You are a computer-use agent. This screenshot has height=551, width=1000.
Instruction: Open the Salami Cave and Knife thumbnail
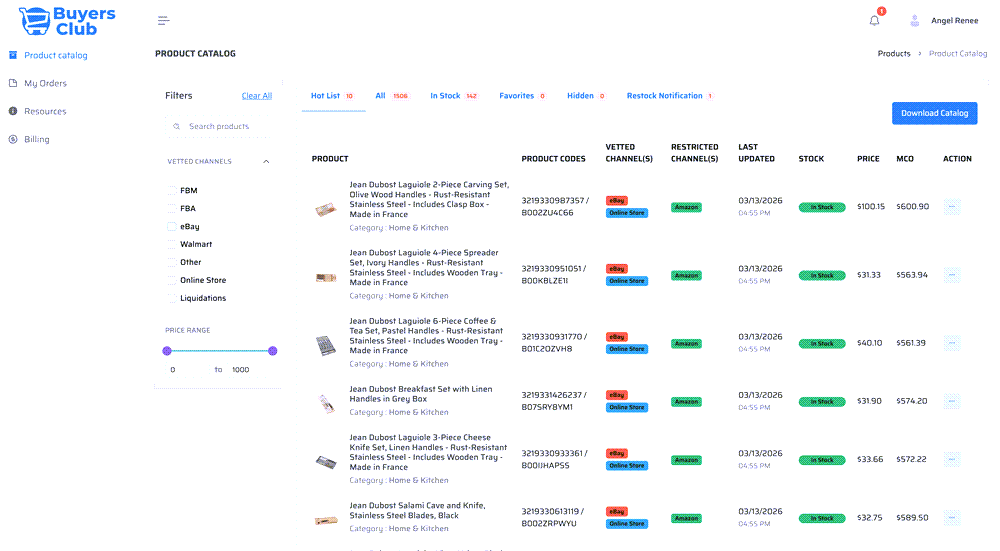click(x=326, y=520)
